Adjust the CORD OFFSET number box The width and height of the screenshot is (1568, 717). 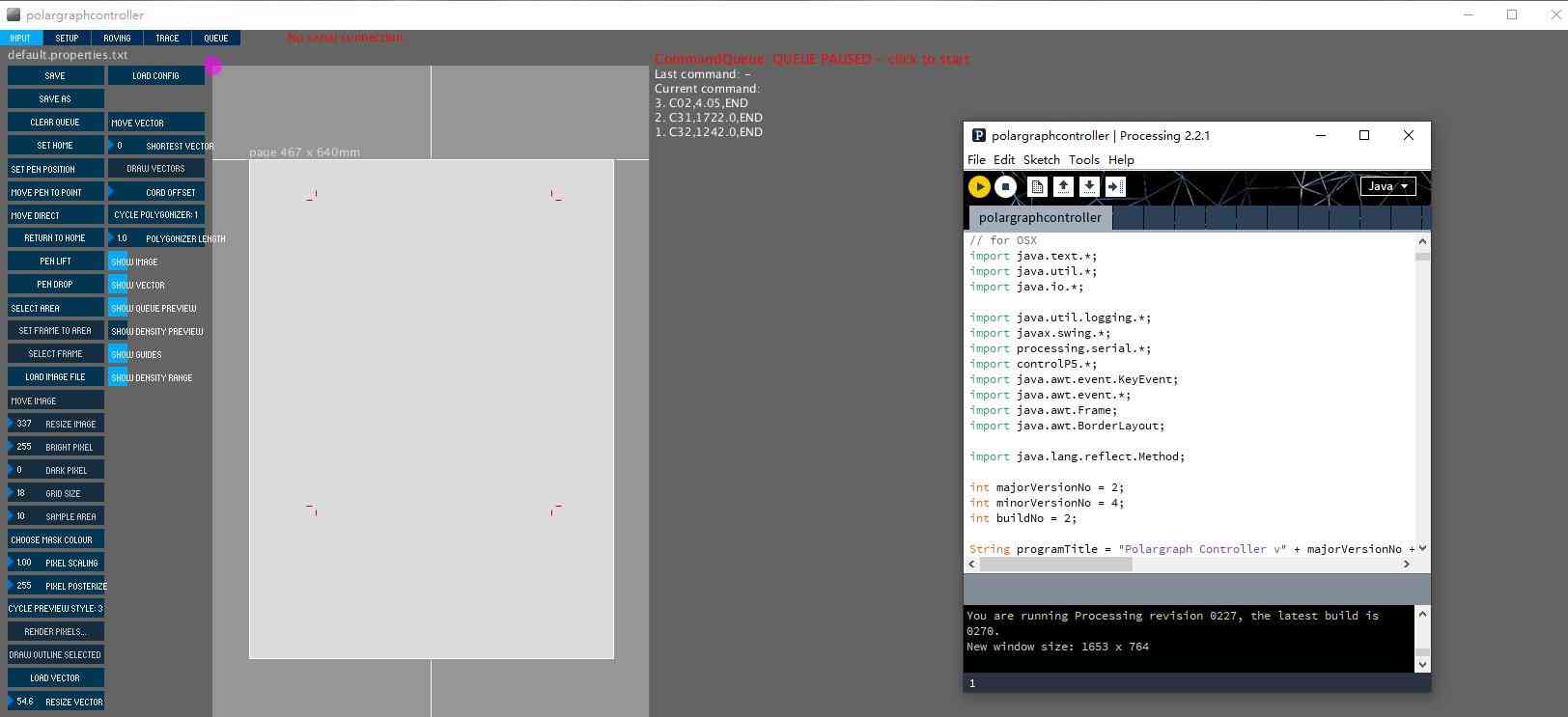tap(155, 192)
